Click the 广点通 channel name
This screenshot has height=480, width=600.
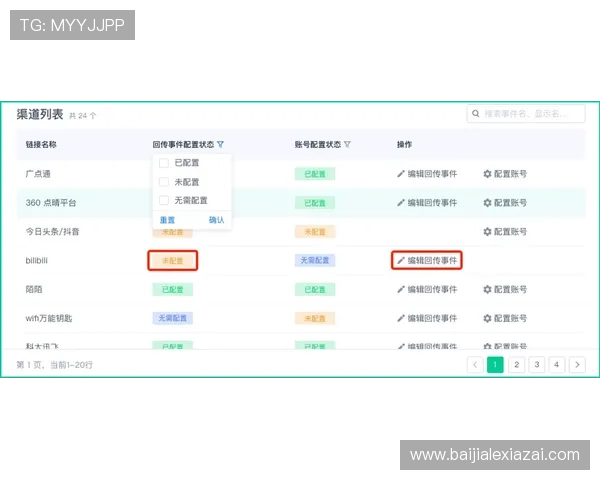click(38, 174)
